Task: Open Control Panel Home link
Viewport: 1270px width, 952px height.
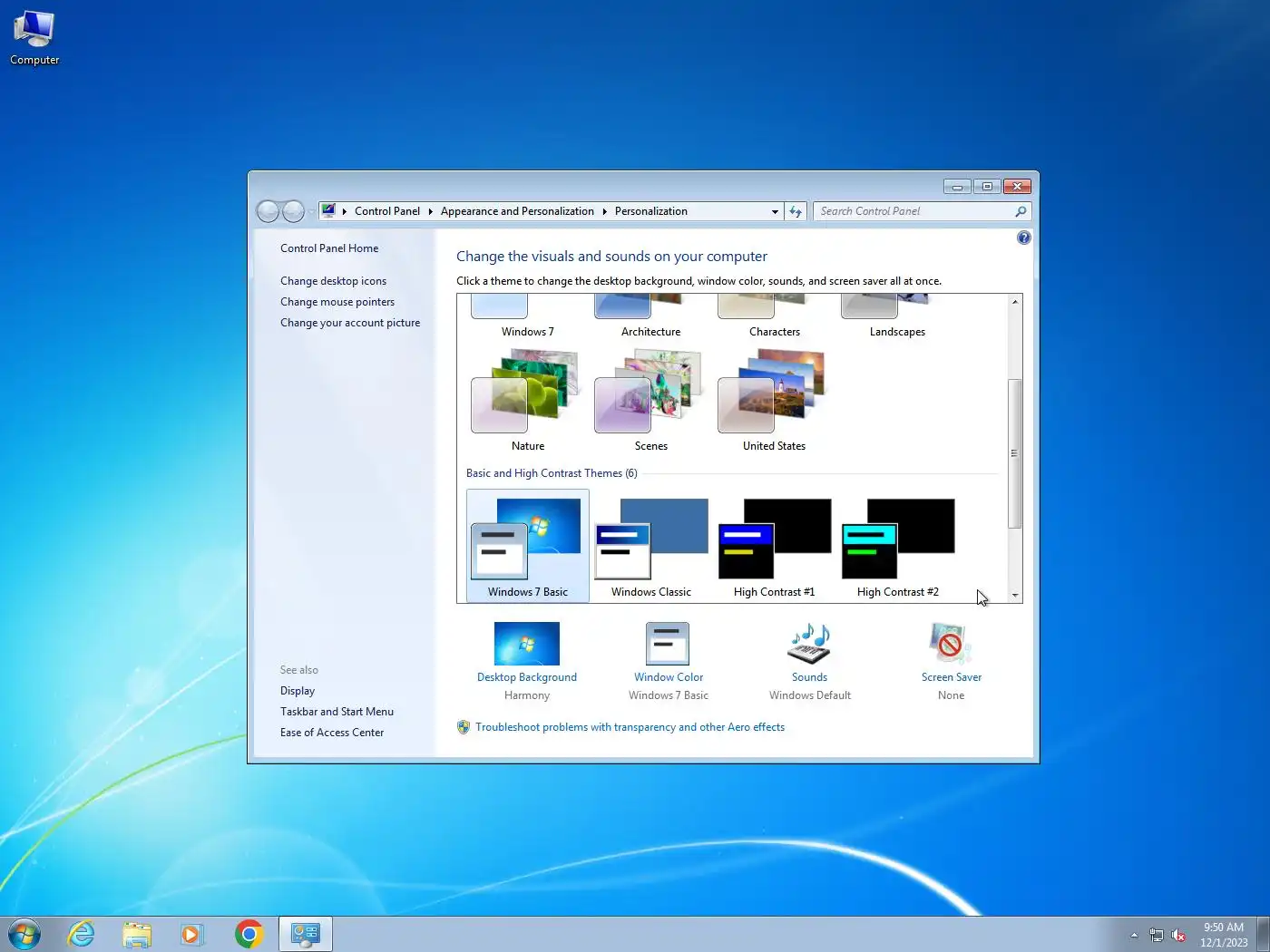Action: click(329, 248)
